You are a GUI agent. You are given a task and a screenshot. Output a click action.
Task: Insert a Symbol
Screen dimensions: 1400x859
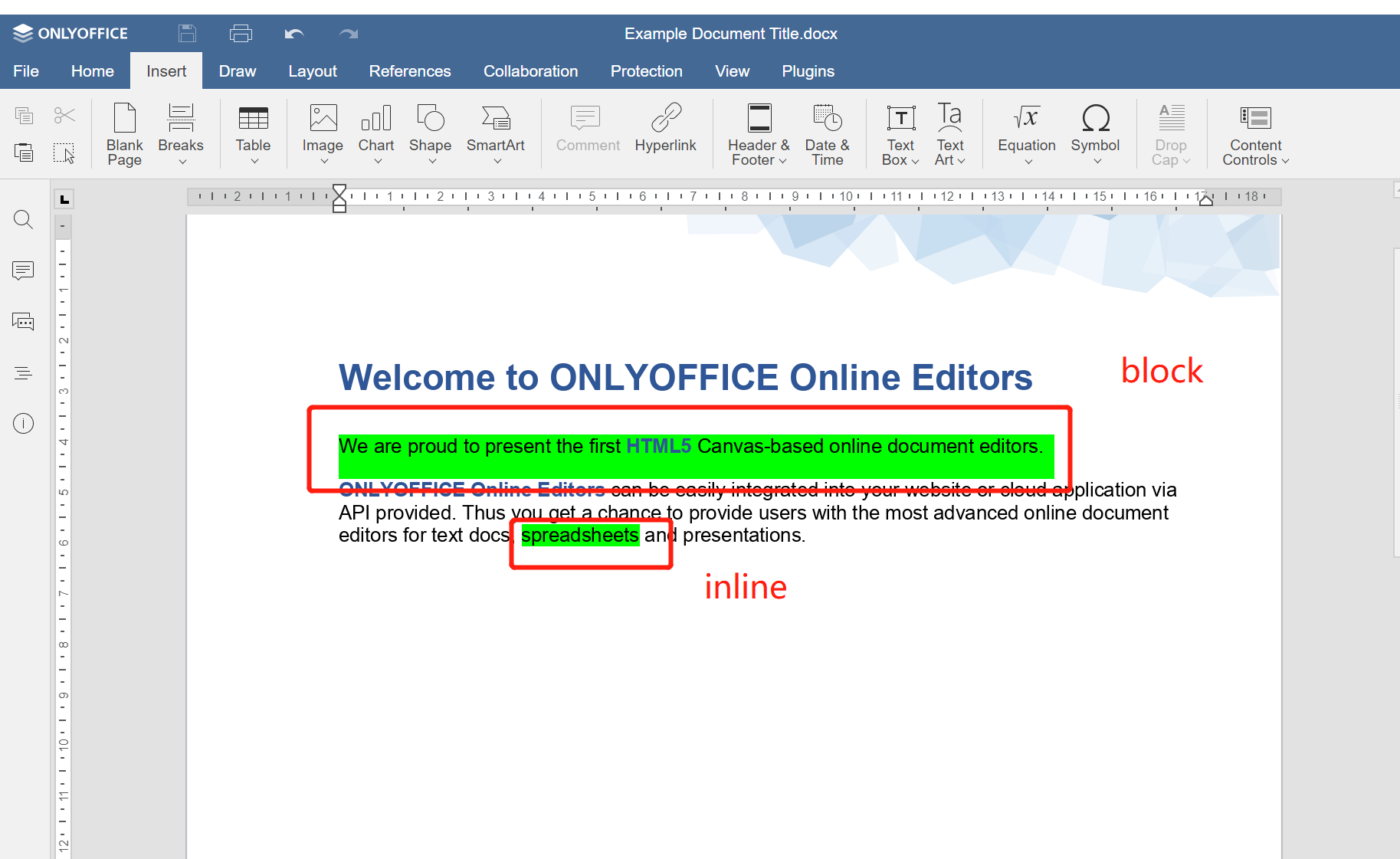(1095, 134)
